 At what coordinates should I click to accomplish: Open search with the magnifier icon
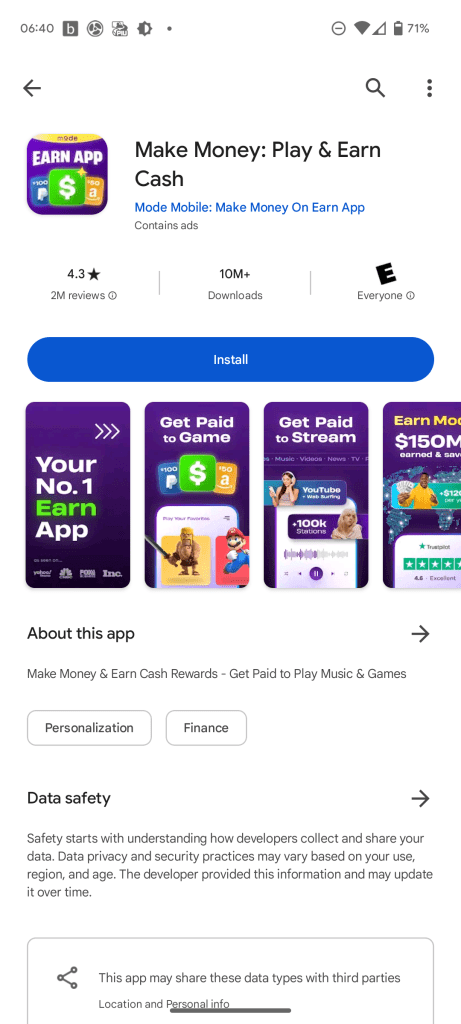375,88
